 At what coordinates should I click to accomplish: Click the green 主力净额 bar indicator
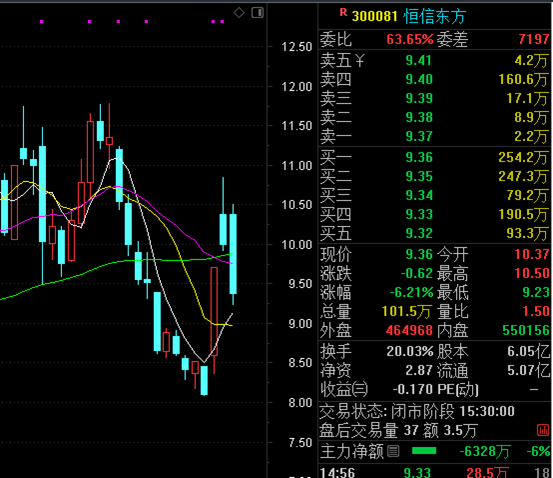pyautogui.click(x=424, y=450)
